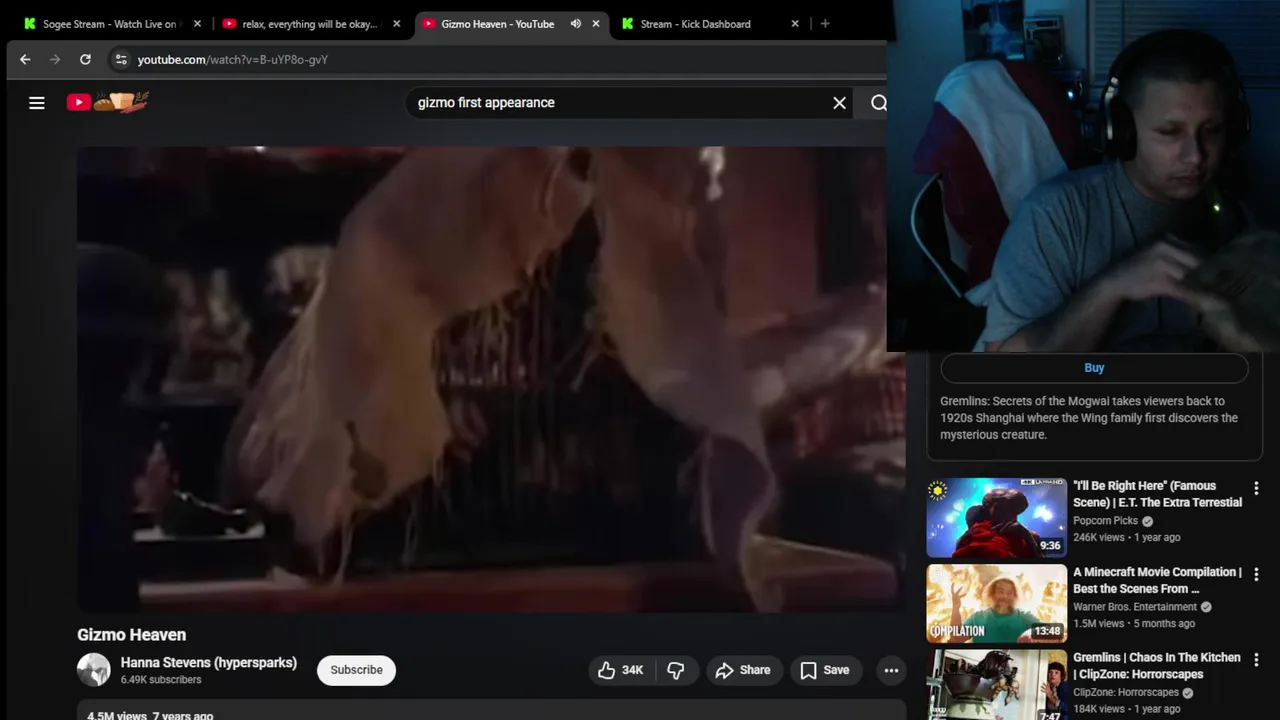Click the Gizmo Heaven video title

(x=132, y=635)
